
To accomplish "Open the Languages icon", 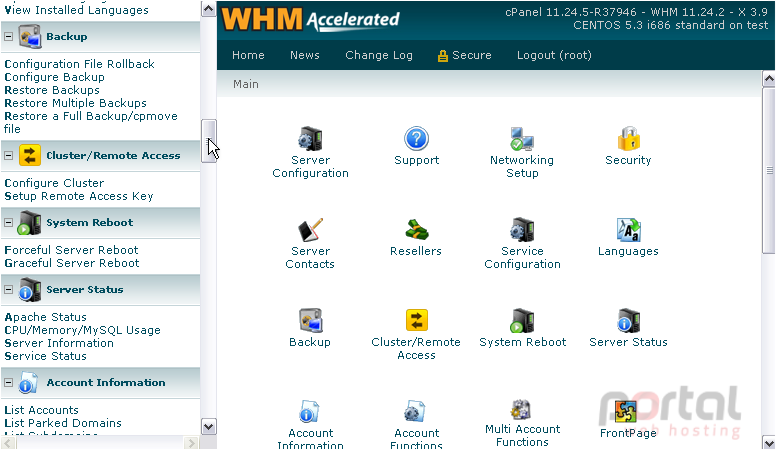I will [x=629, y=230].
